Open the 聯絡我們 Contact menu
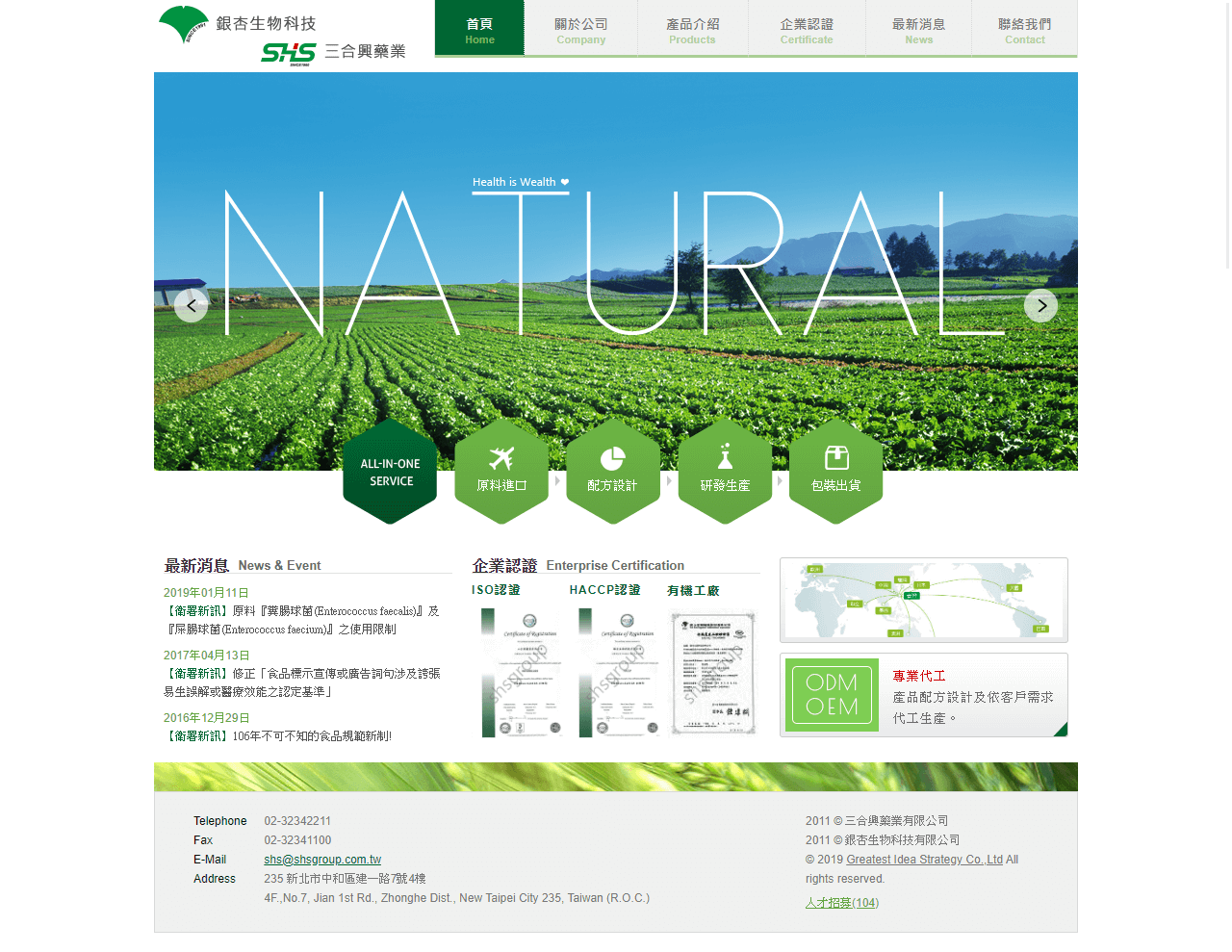The width and height of the screenshot is (1232, 952). [x=1025, y=29]
